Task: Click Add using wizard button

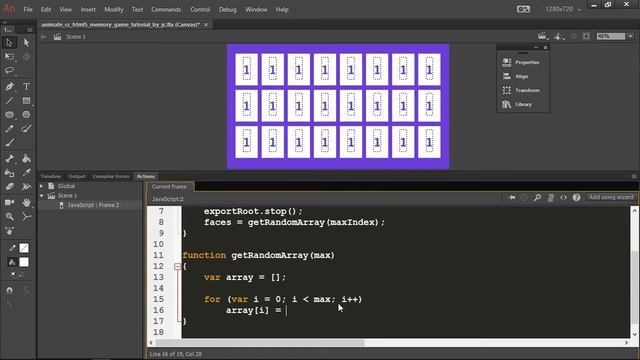Action: pos(611,197)
